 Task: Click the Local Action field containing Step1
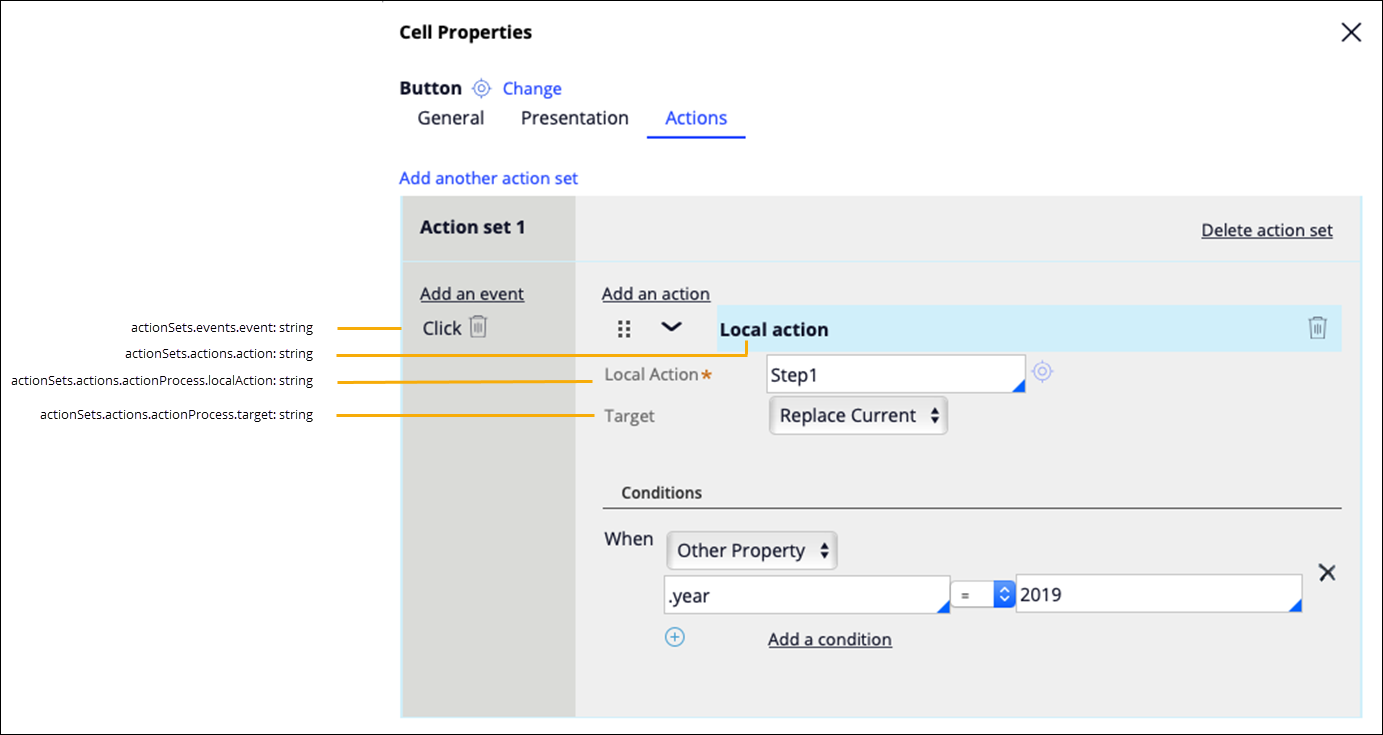click(895, 374)
